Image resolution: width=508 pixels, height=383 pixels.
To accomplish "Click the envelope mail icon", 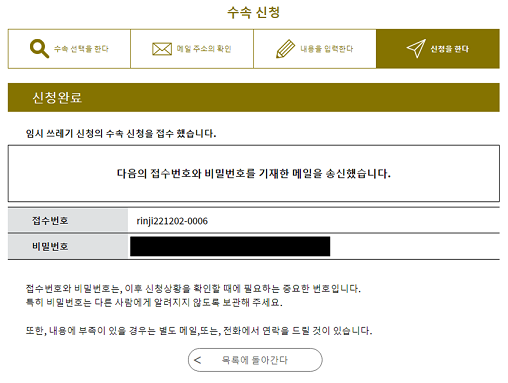I will coord(162,49).
